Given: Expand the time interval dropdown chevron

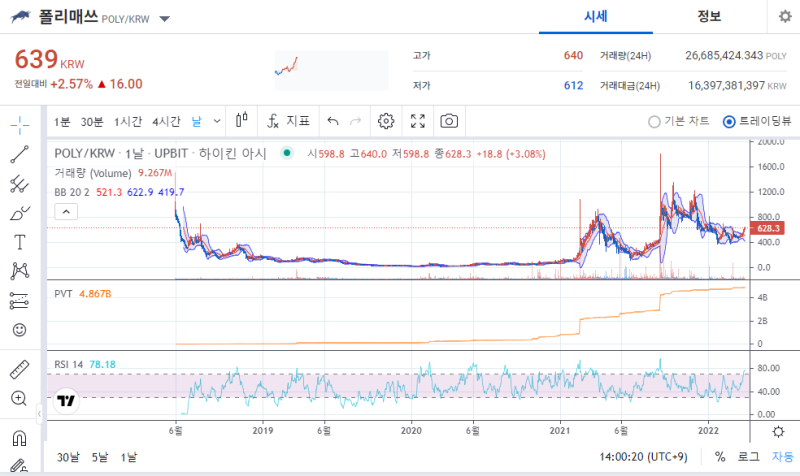Looking at the screenshot, I should [217, 121].
